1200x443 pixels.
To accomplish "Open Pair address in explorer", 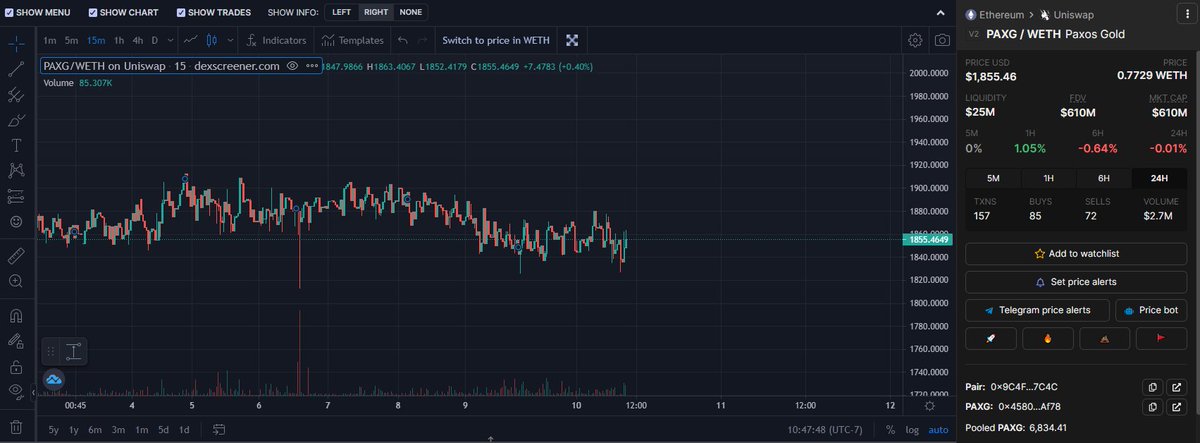I will click(x=1176, y=387).
